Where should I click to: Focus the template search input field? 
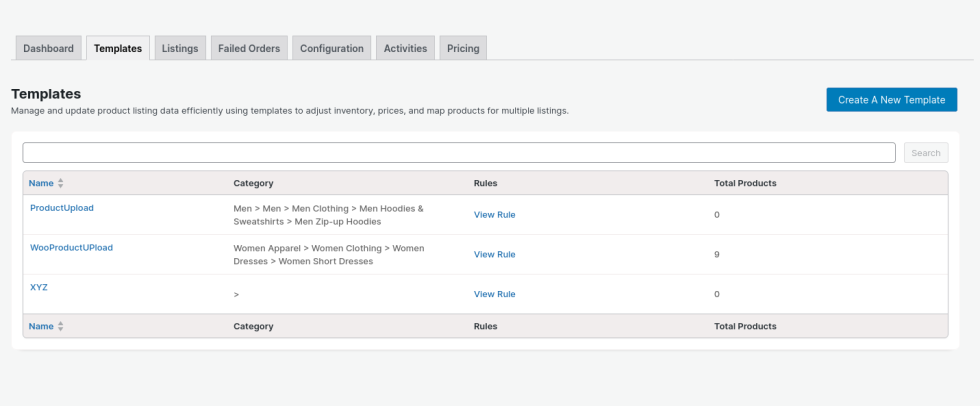[458, 153]
